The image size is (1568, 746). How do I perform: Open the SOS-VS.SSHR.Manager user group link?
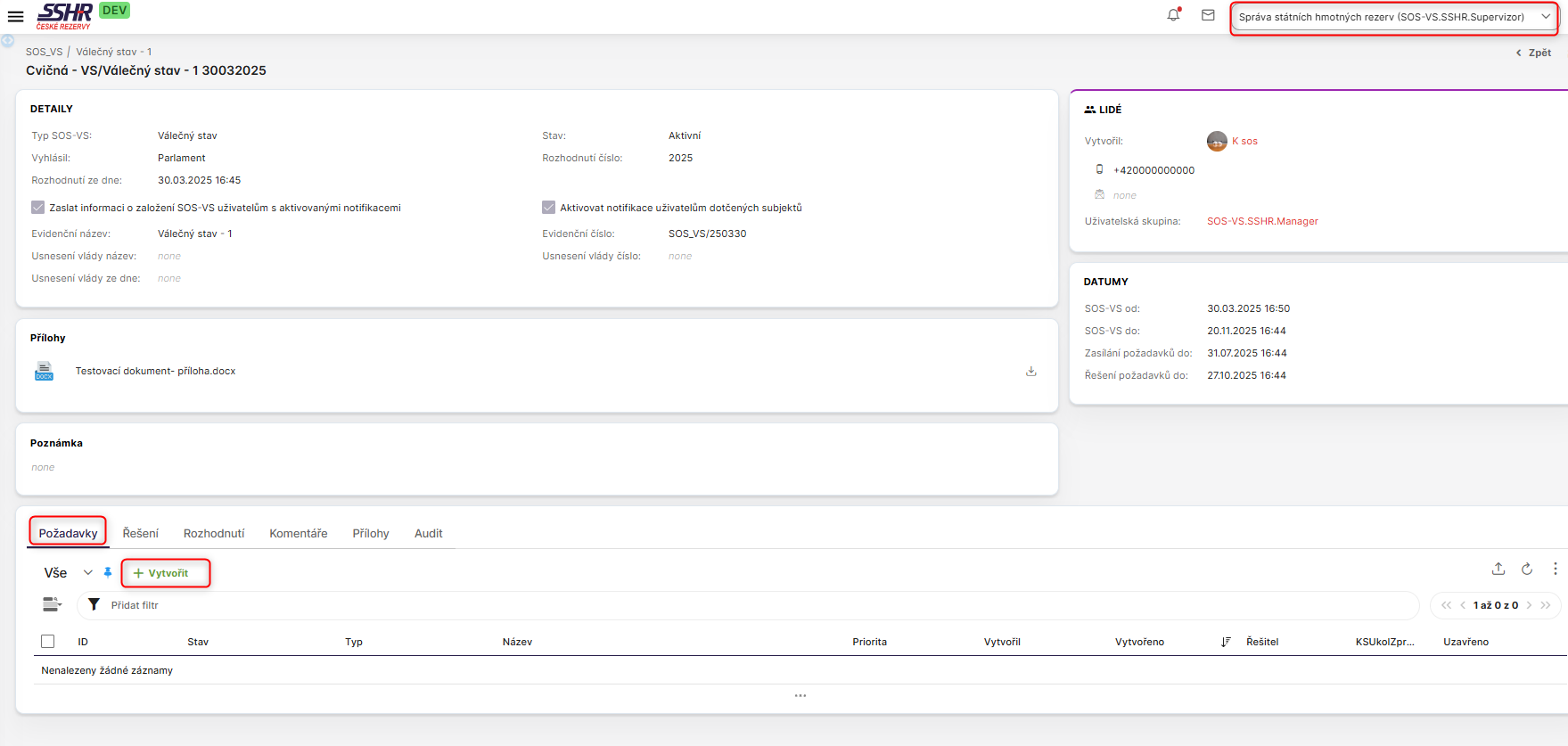click(1262, 221)
